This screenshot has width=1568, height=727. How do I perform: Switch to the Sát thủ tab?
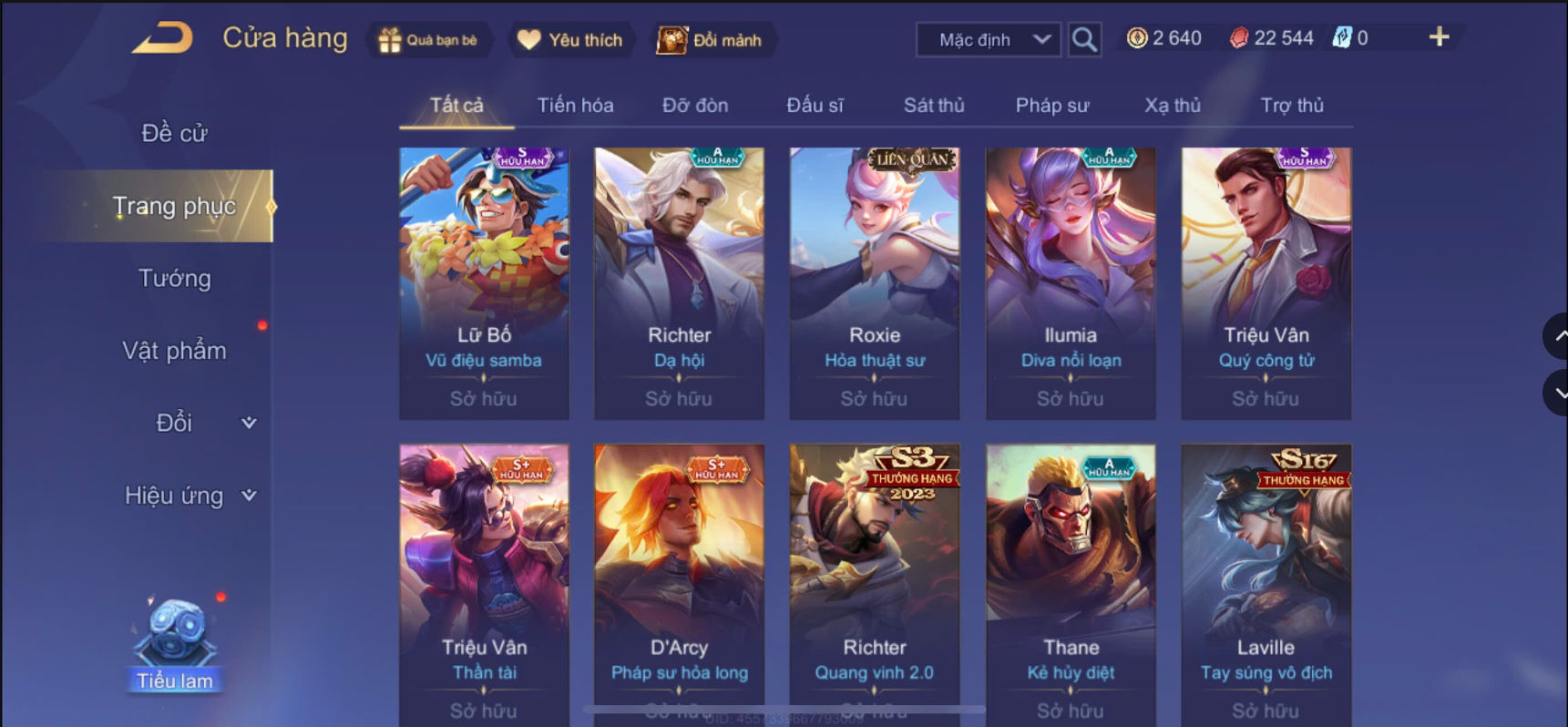(x=934, y=105)
